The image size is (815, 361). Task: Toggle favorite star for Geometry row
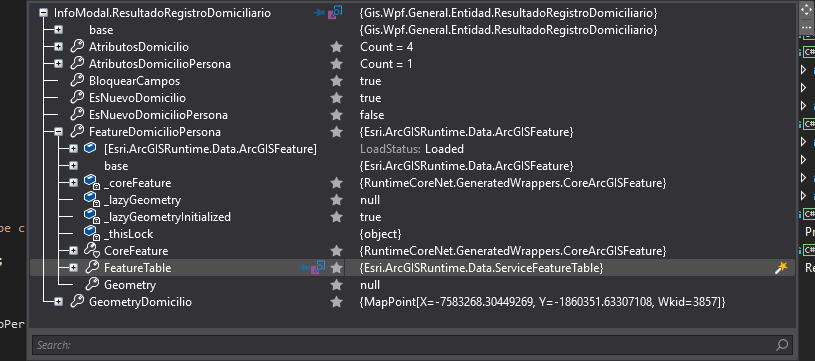(x=337, y=285)
